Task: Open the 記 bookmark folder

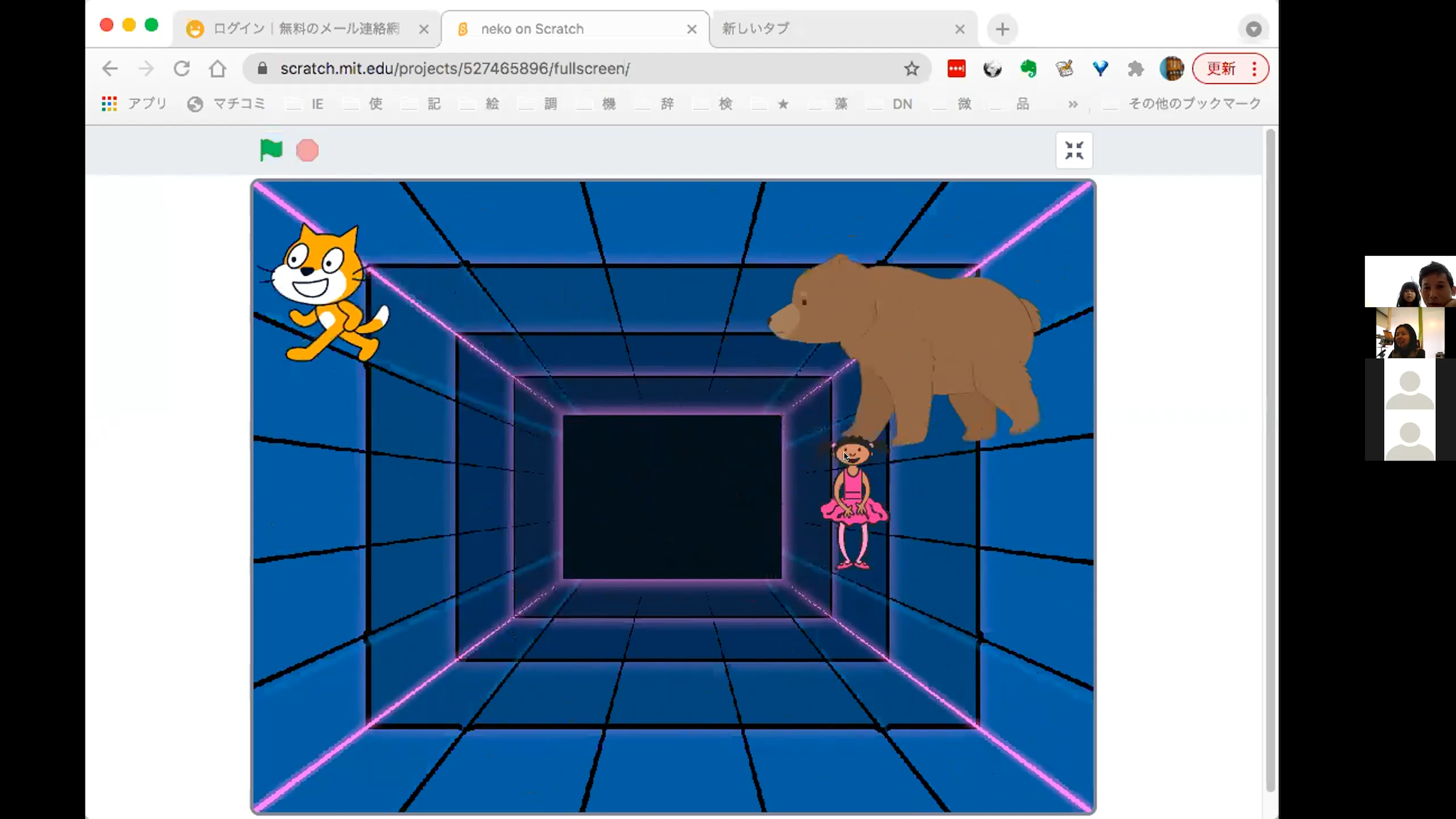Action: [421, 104]
